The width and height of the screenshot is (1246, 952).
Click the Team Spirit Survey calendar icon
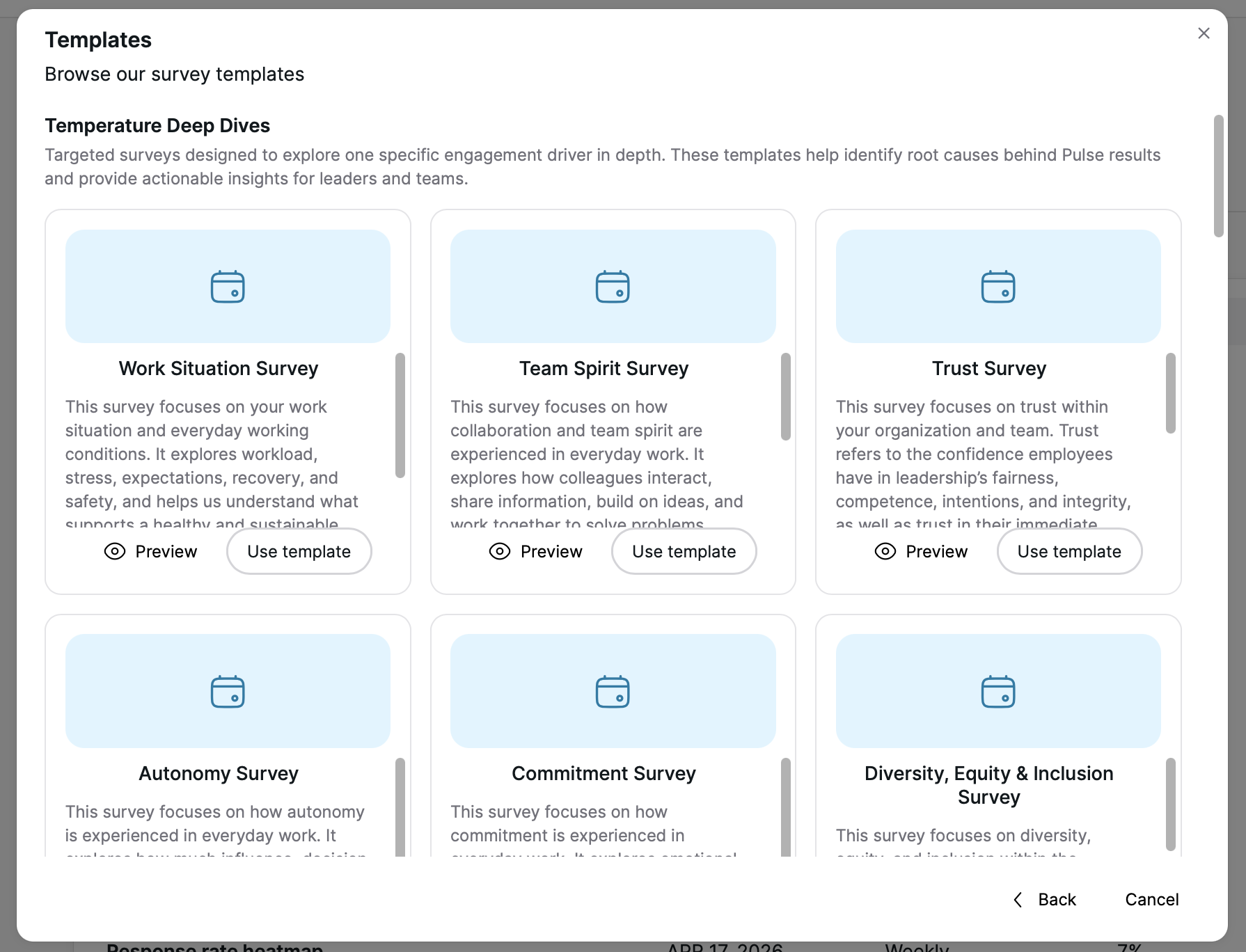613,287
